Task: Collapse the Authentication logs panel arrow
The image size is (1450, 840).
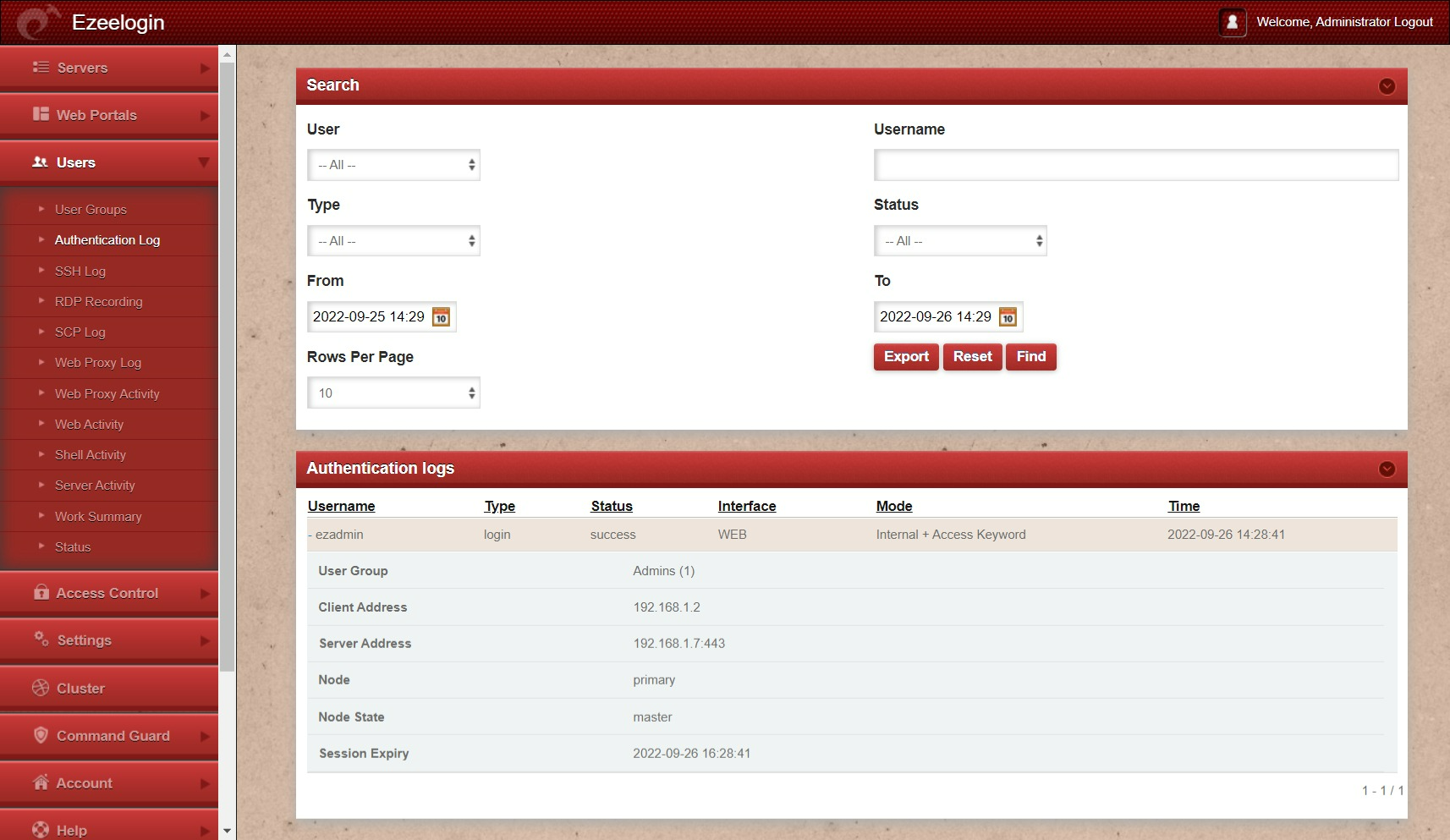Action: [x=1387, y=469]
